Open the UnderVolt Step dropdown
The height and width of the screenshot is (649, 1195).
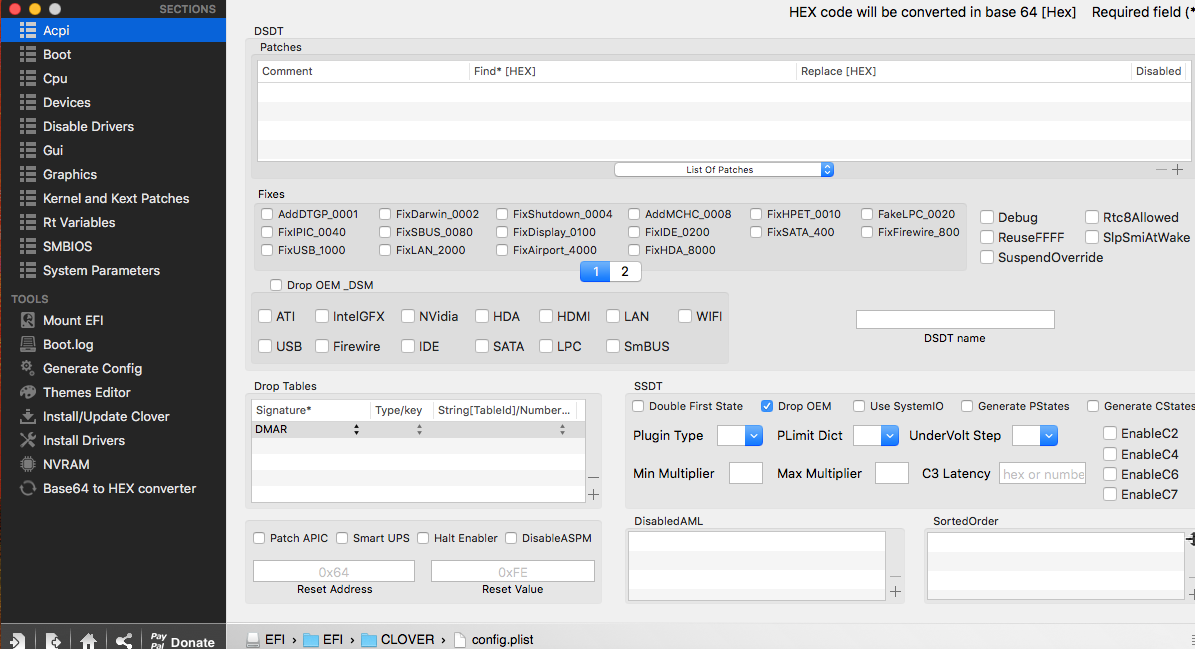coord(1034,436)
